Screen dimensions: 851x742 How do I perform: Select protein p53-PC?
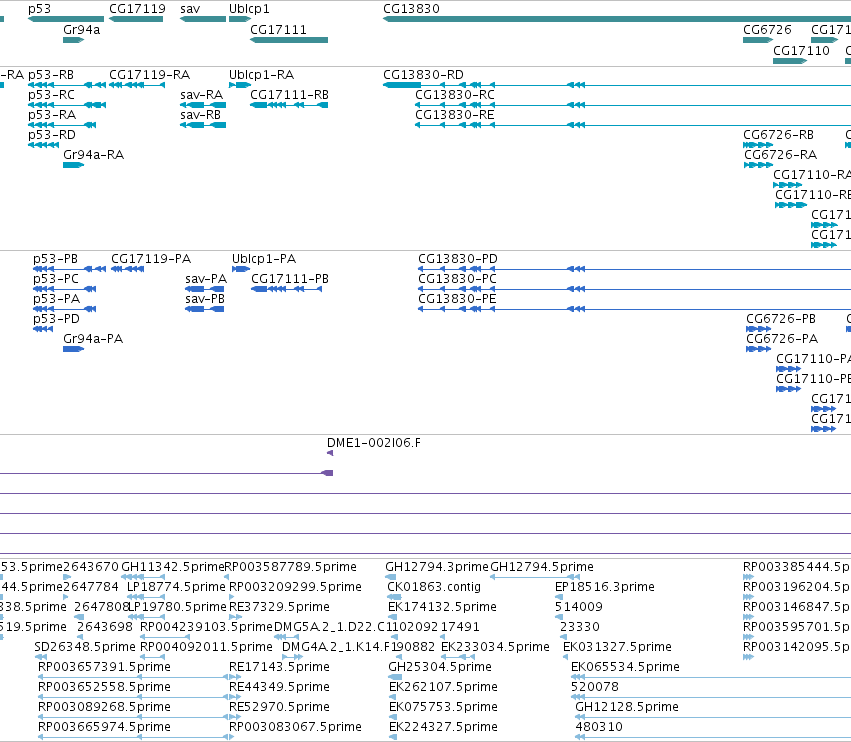[56, 278]
